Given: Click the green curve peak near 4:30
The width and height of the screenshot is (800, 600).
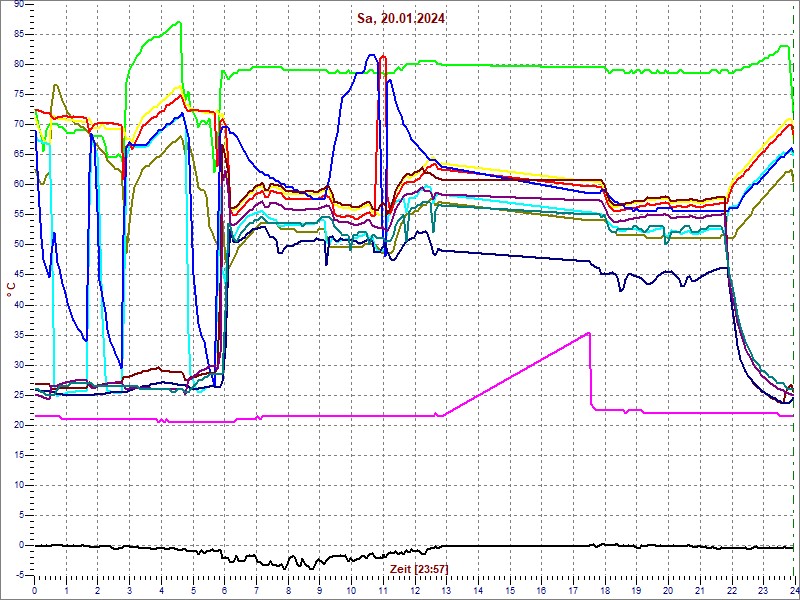Looking at the screenshot, I should pyautogui.click(x=179, y=22).
